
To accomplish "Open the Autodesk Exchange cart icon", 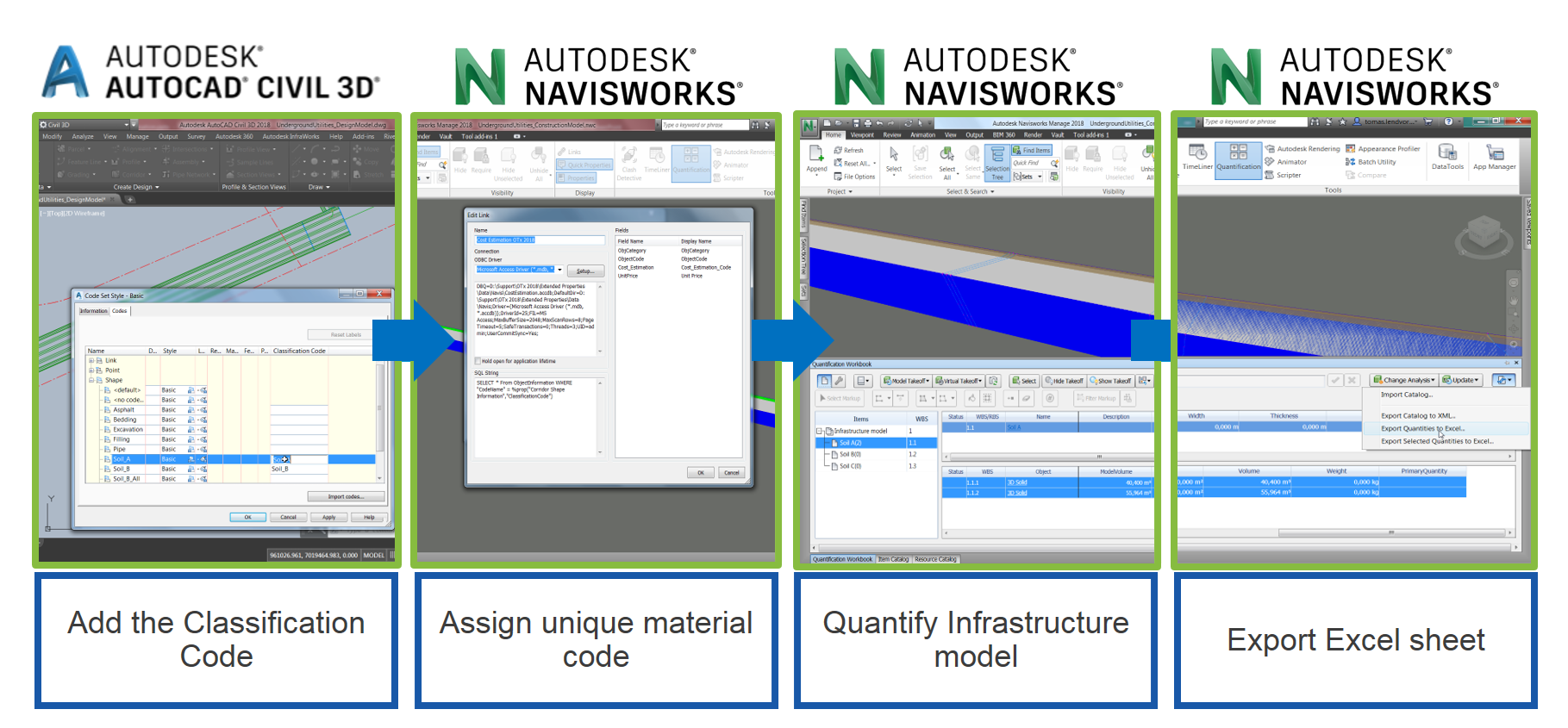I will (x=1428, y=121).
